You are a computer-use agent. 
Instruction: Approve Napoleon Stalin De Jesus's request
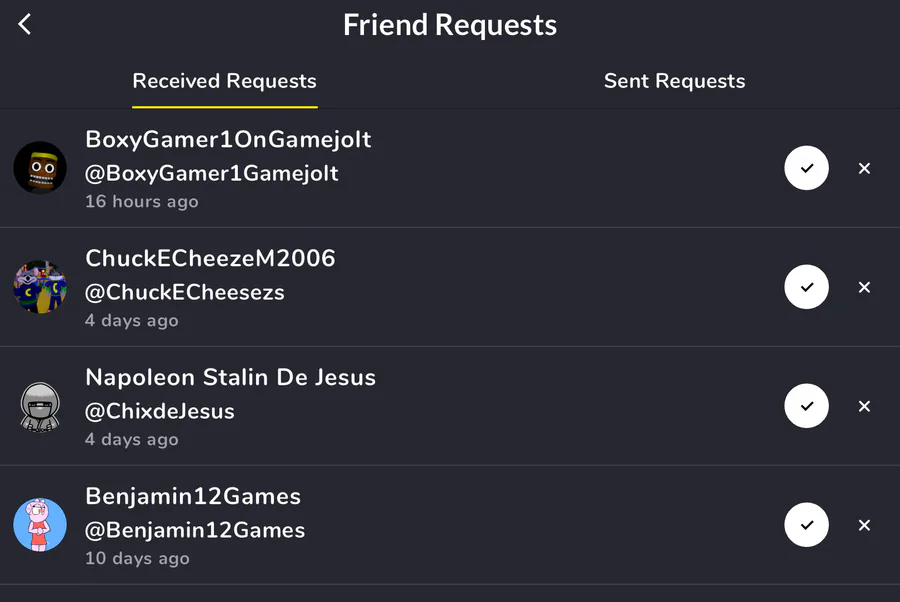coord(806,406)
